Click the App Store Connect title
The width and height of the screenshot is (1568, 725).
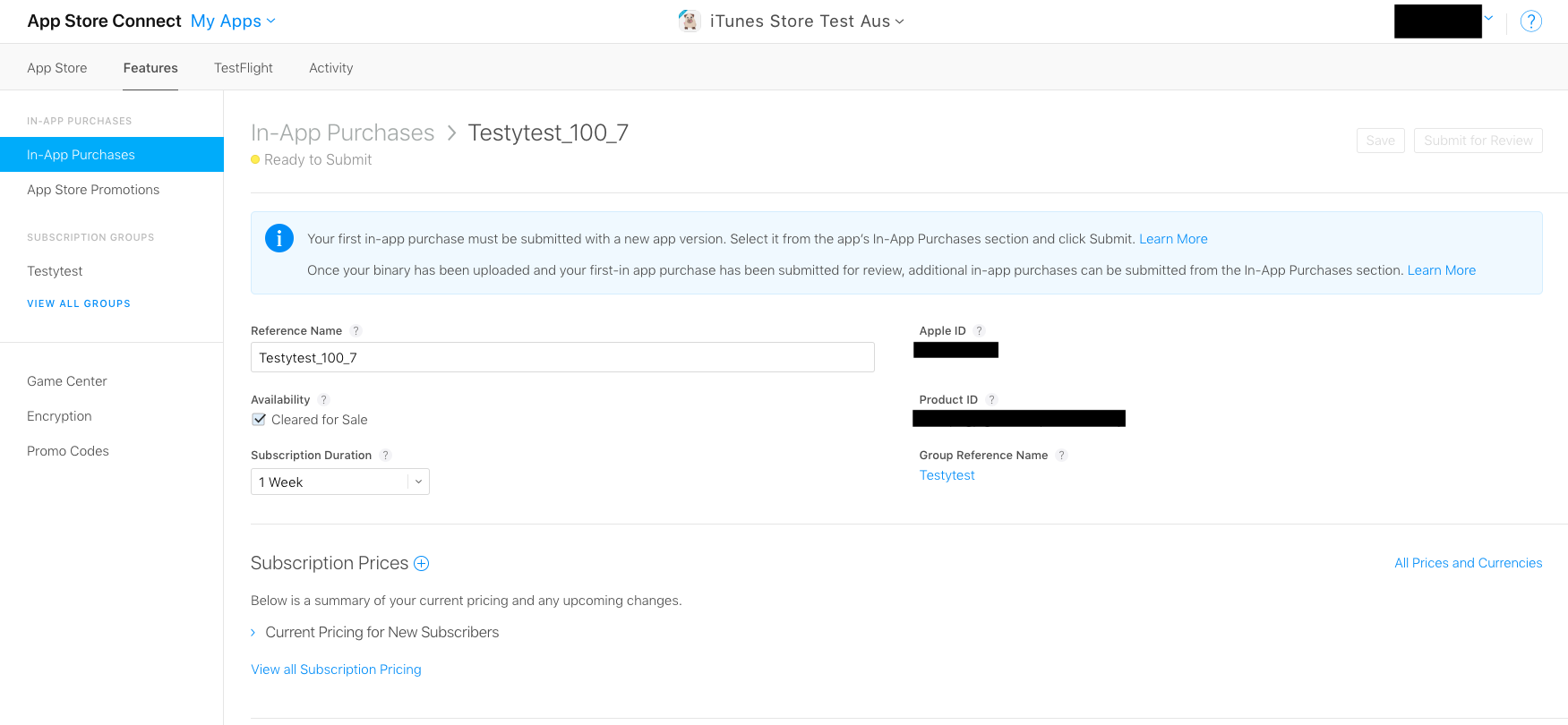(105, 21)
